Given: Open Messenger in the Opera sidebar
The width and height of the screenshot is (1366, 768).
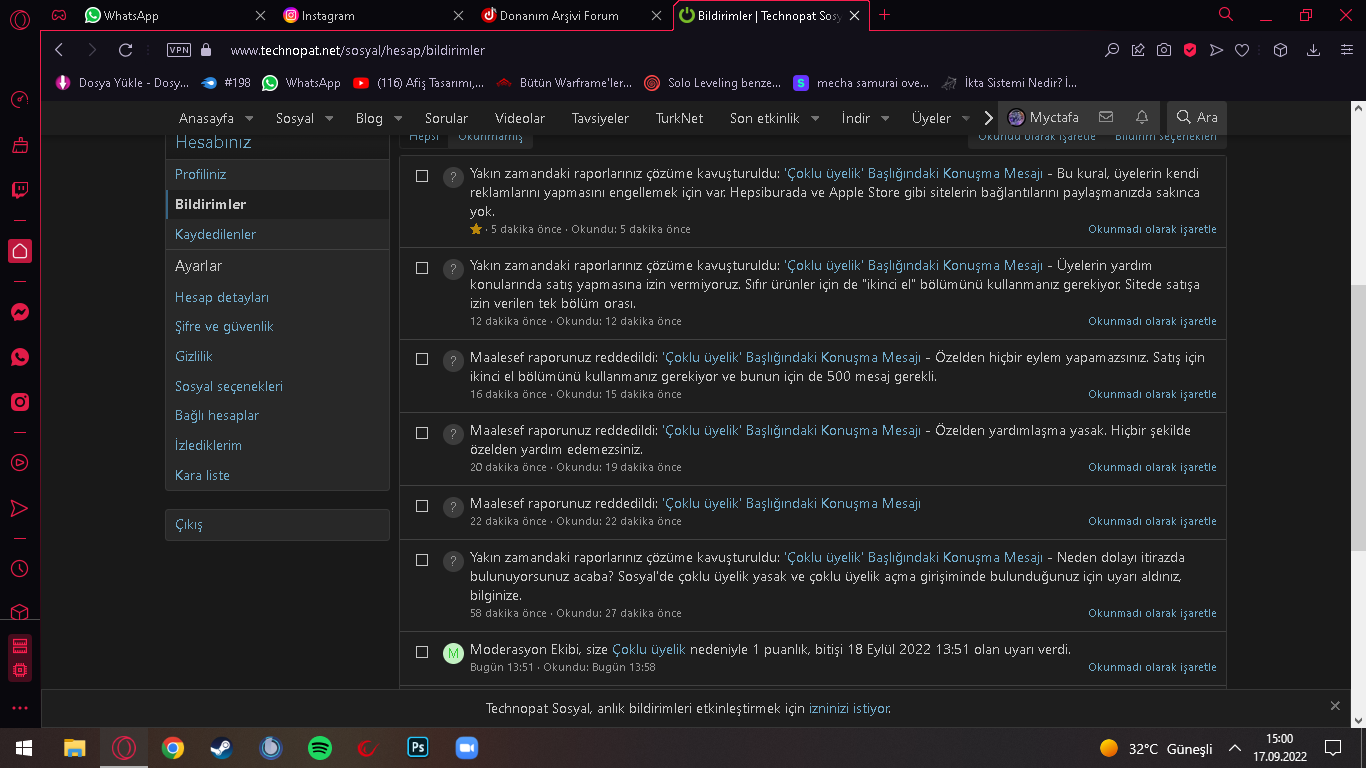Looking at the screenshot, I should point(19,312).
